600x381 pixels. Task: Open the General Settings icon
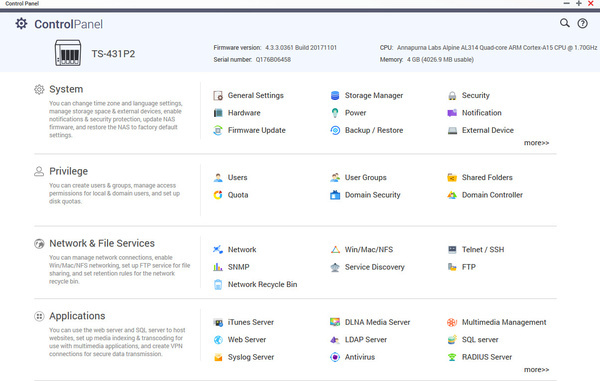[x=218, y=96]
